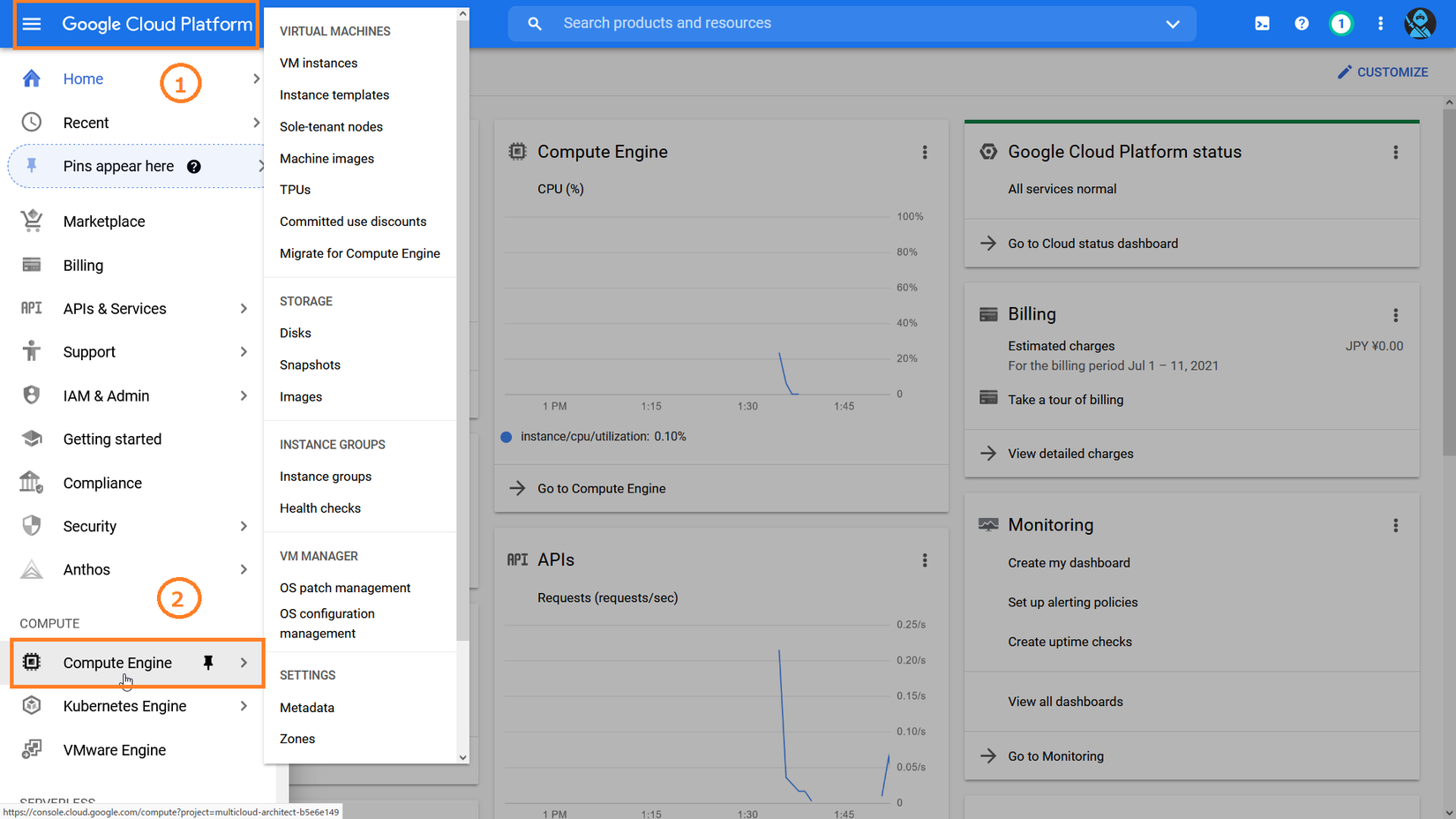Click the Pins appear here help icon
This screenshot has height=819, width=1456.
coord(194,167)
